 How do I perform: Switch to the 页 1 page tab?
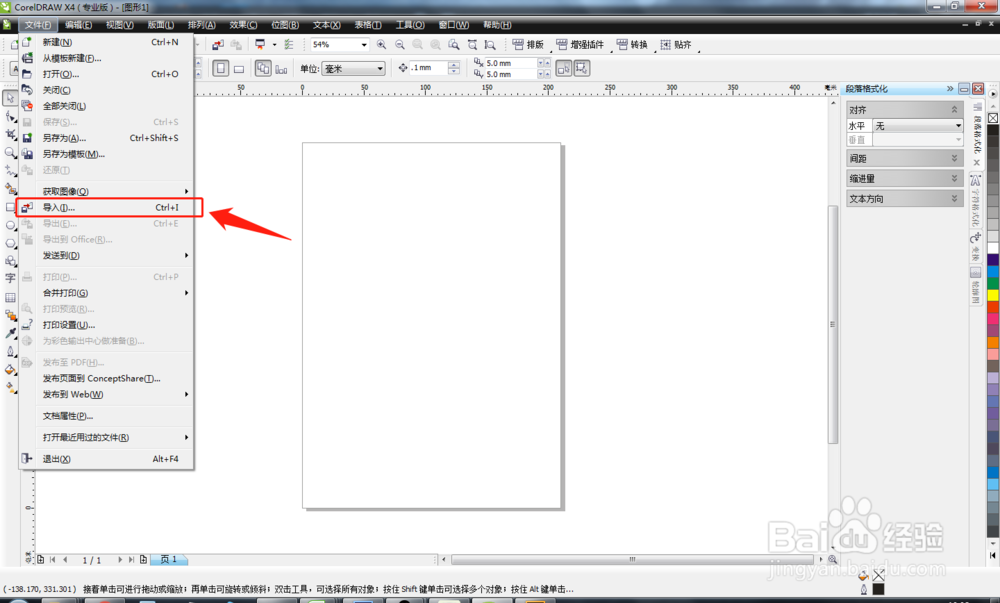pyautogui.click(x=169, y=559)
